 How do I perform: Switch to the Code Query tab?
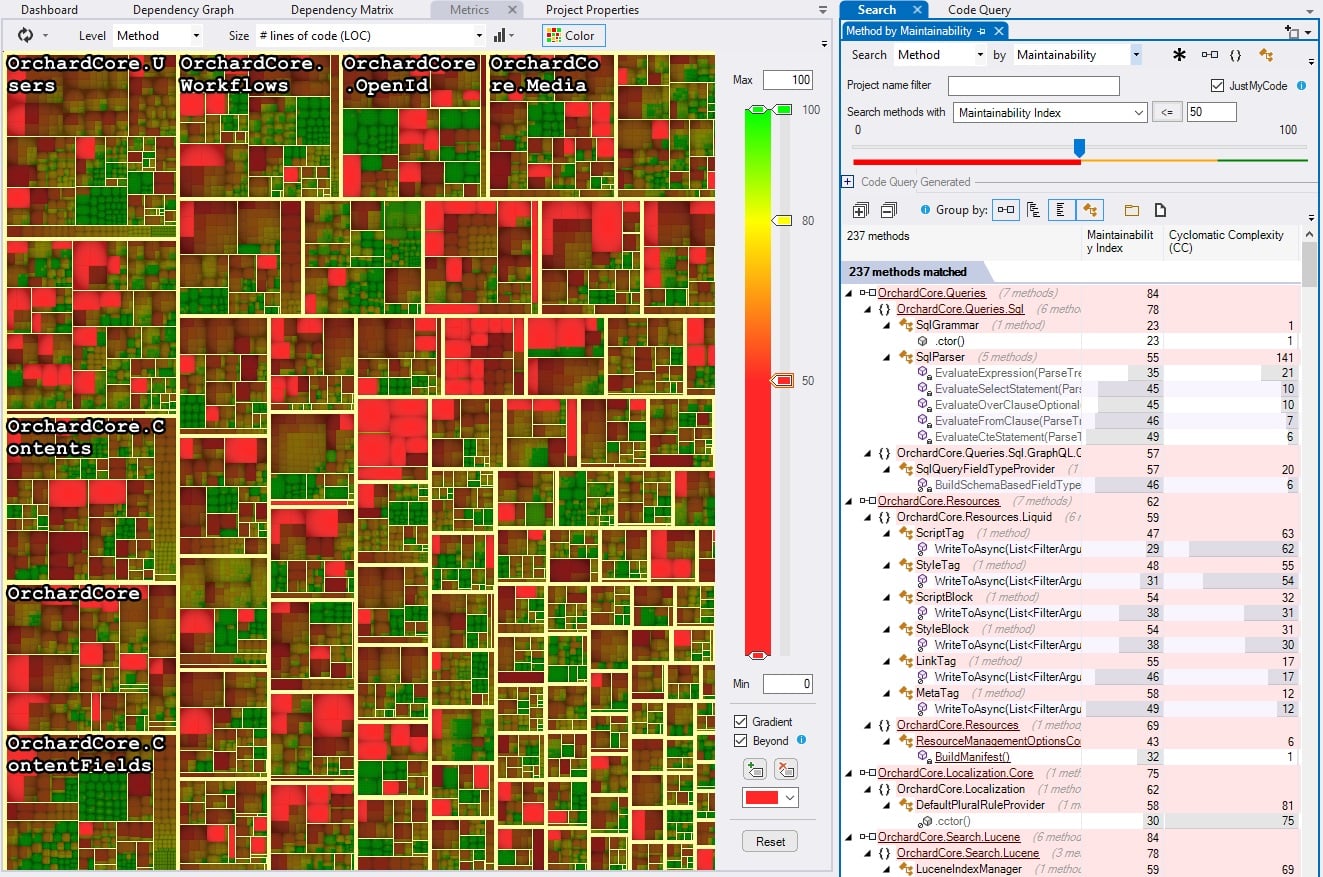pos(979,10)
